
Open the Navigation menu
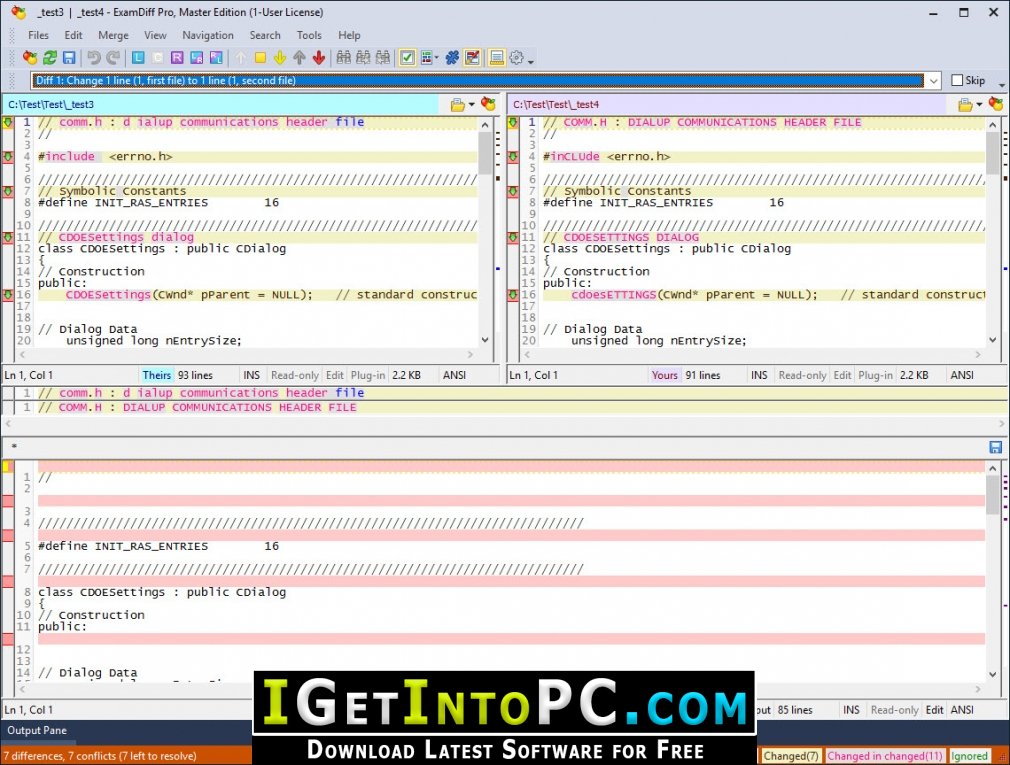tap(207, 35)
